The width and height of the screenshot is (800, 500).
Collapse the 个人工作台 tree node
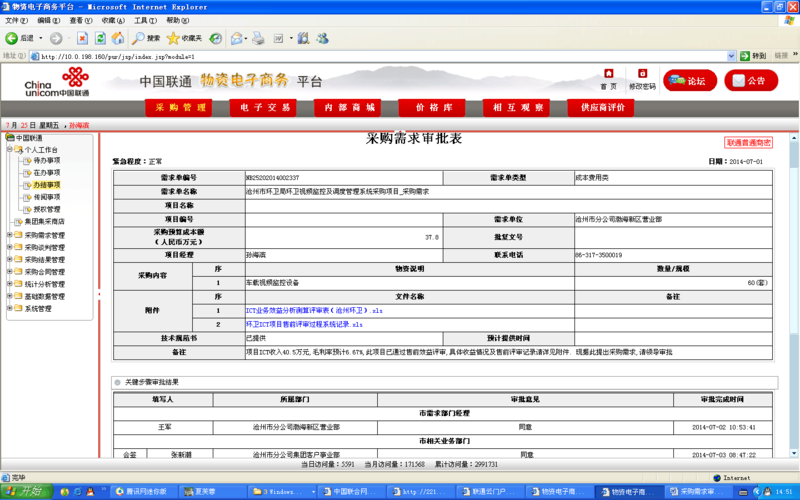9,149
